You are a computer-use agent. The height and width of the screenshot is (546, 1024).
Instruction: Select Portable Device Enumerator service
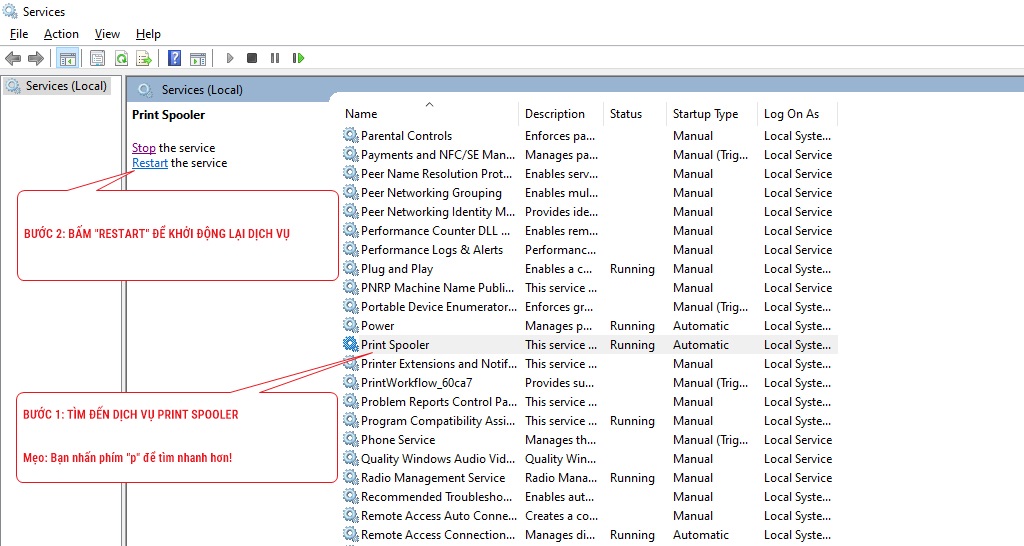point(589,306)
